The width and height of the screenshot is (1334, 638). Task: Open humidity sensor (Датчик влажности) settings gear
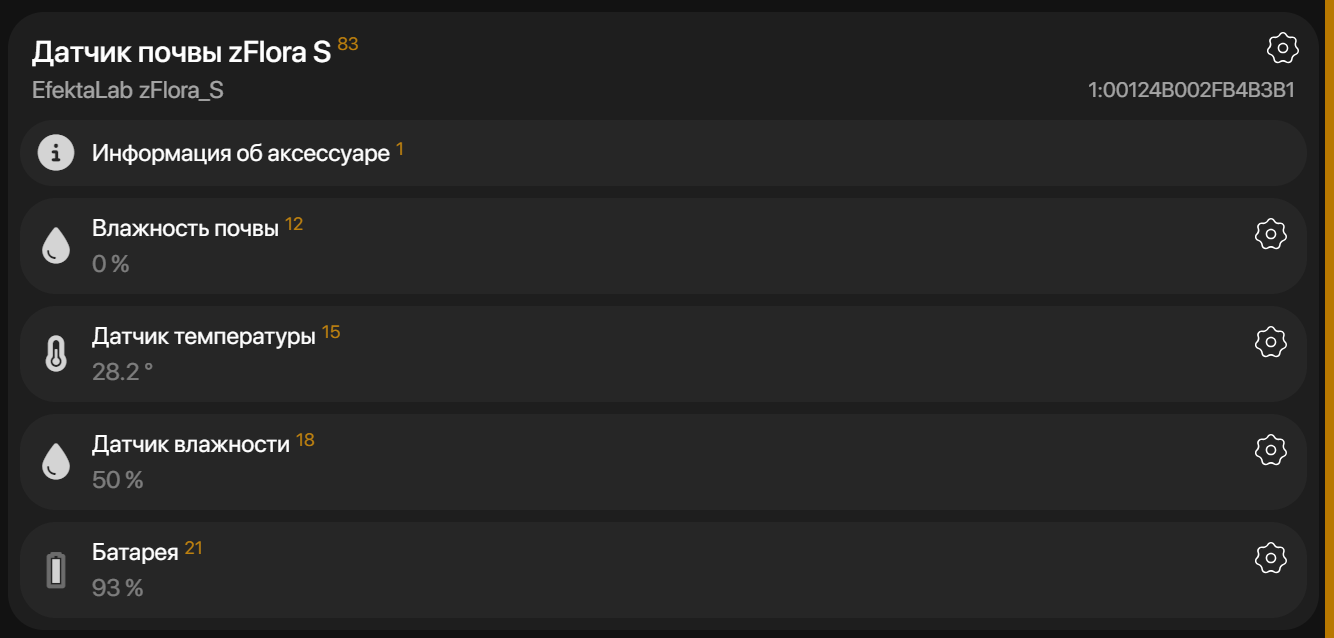click(x=1270, y=450)
